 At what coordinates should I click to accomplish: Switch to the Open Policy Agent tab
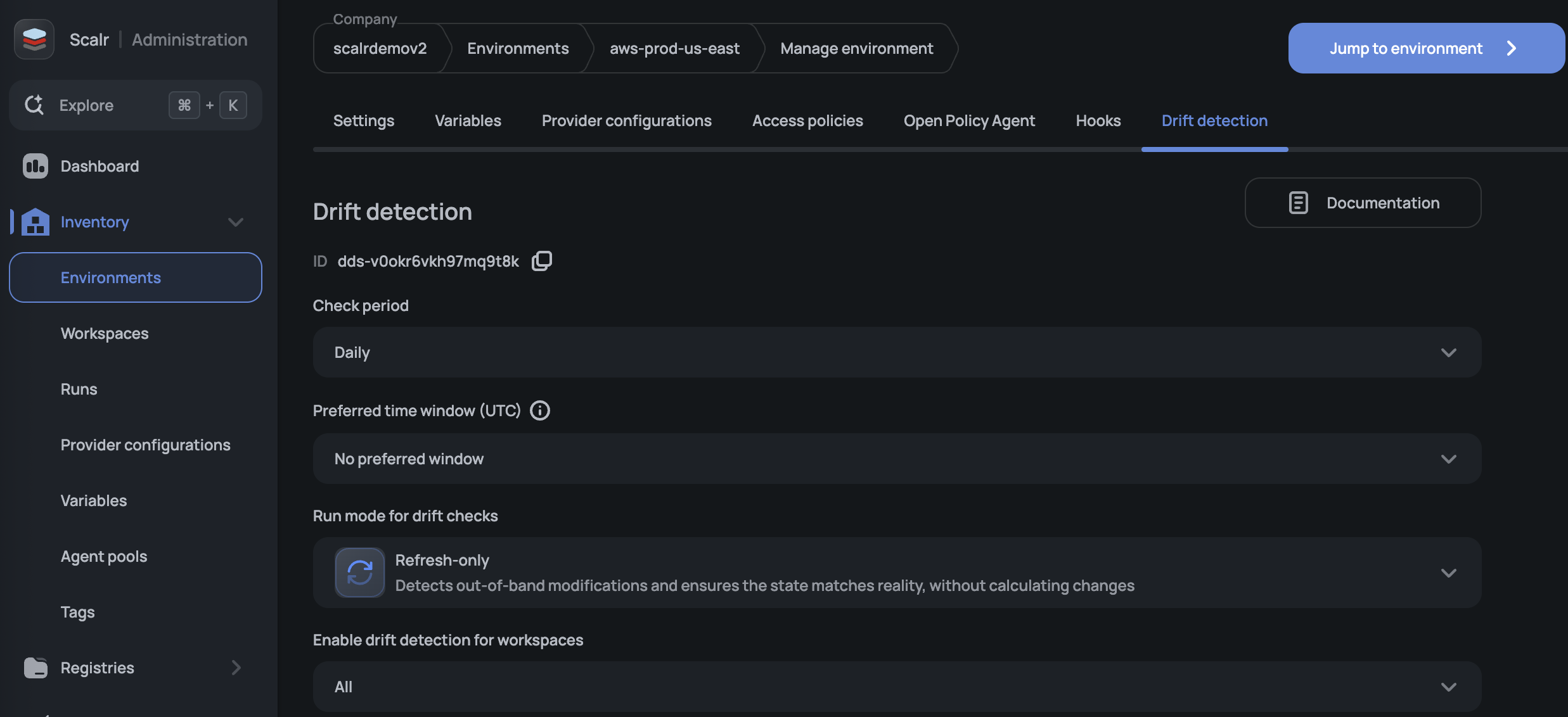click(x=969, y=120)
